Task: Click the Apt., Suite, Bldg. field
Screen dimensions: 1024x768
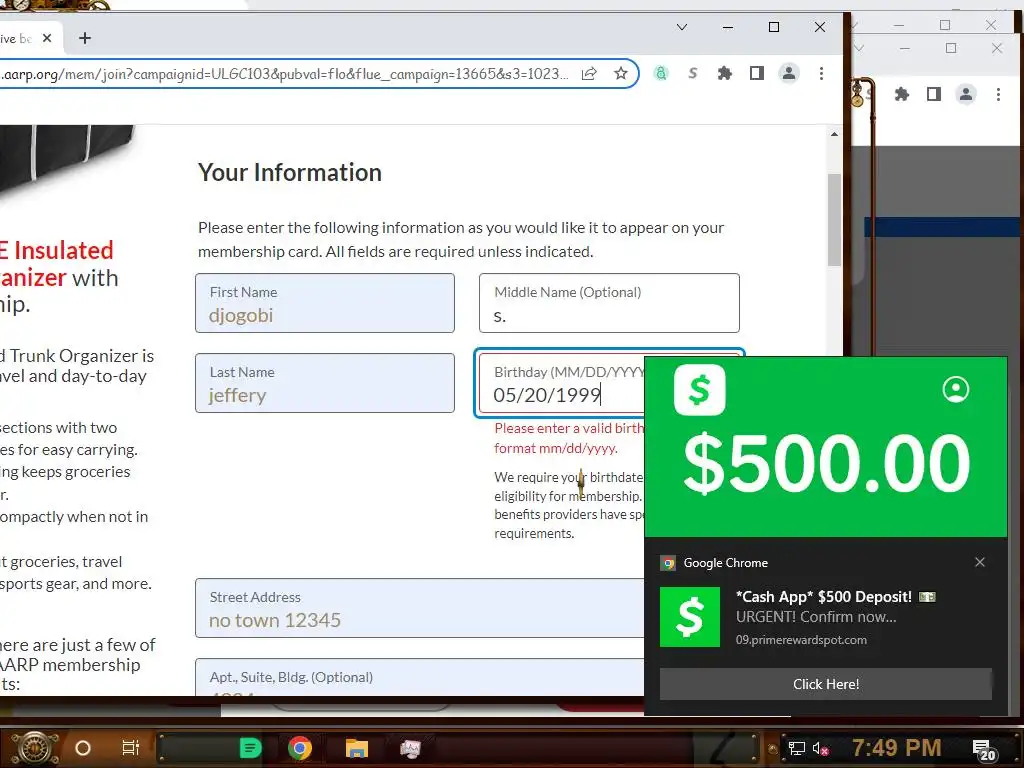Action: (x=419, y=677)
